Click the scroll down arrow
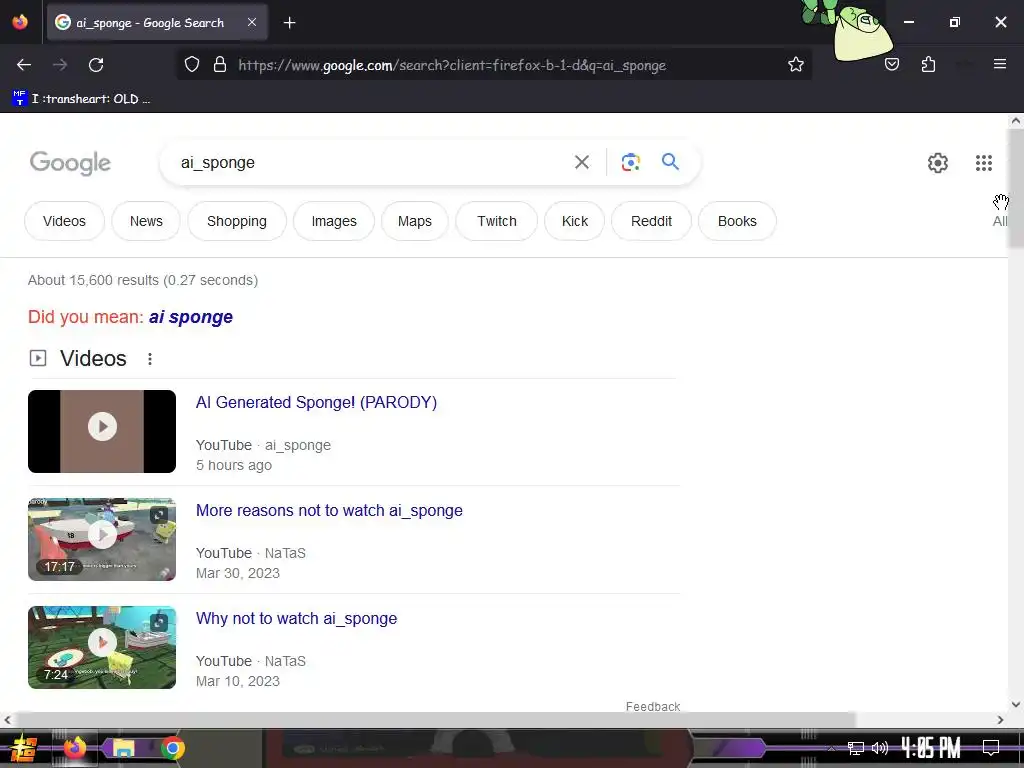This screenshot has width=1024, height=768. pos(1016,705)
